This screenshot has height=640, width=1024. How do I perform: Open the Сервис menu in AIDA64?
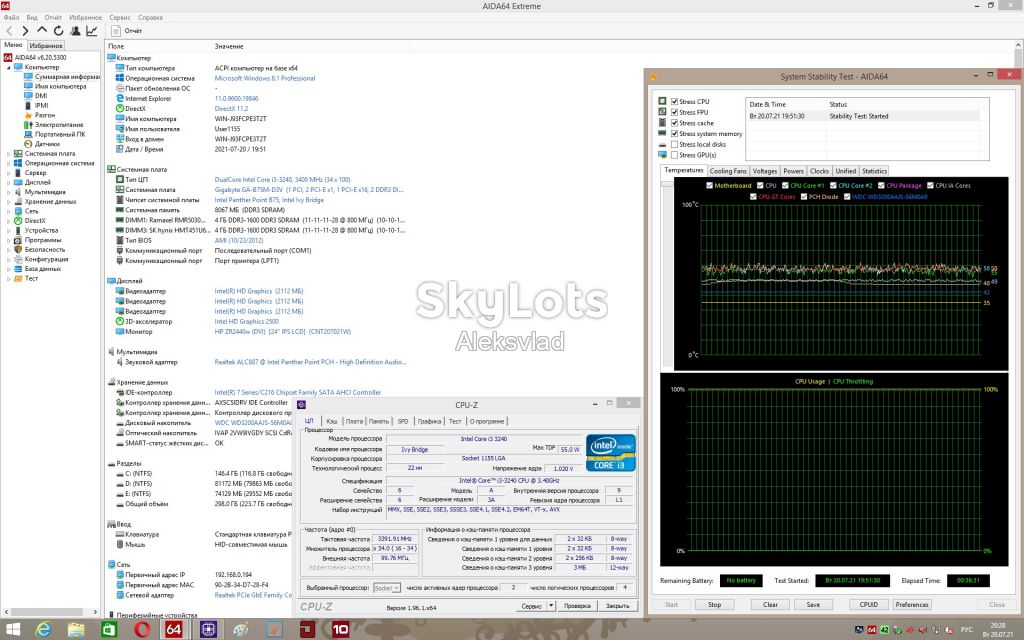point(120,18)
